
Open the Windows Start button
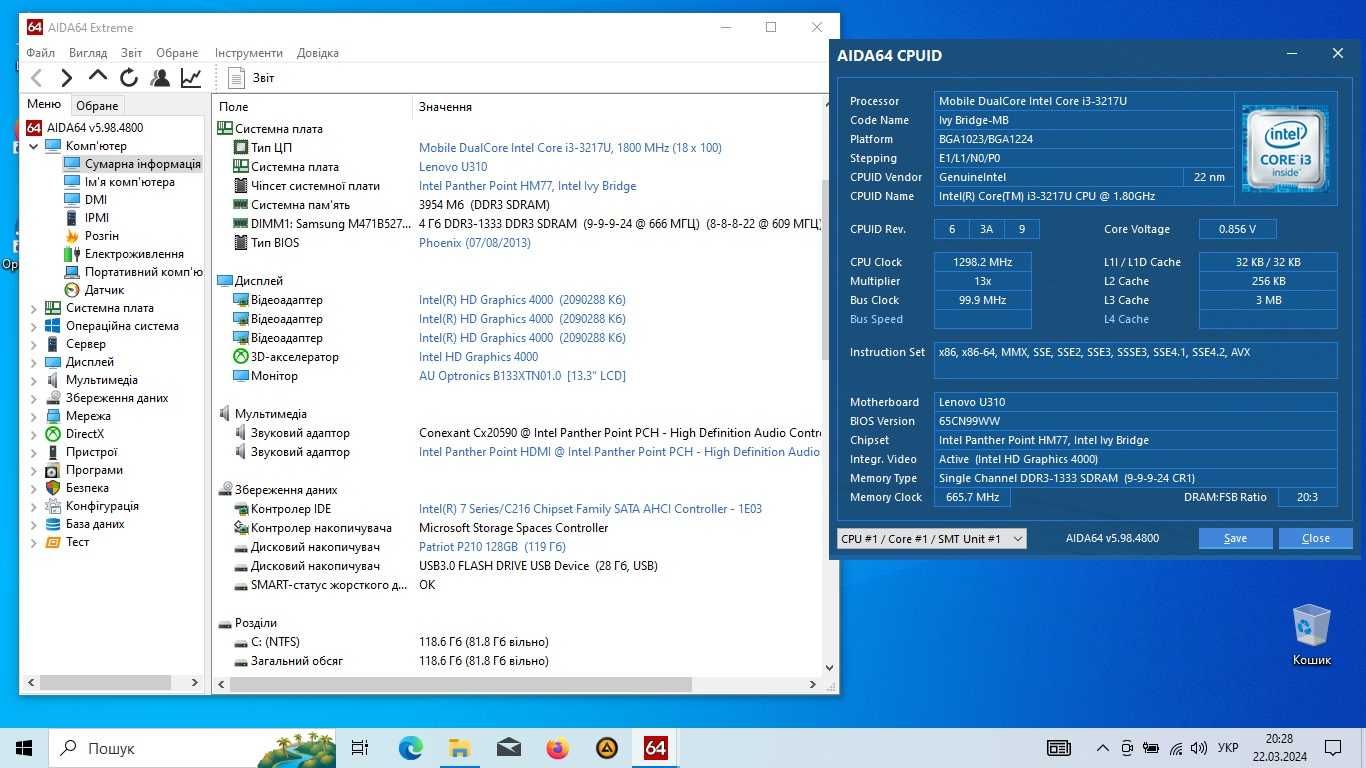pos(24,748)
